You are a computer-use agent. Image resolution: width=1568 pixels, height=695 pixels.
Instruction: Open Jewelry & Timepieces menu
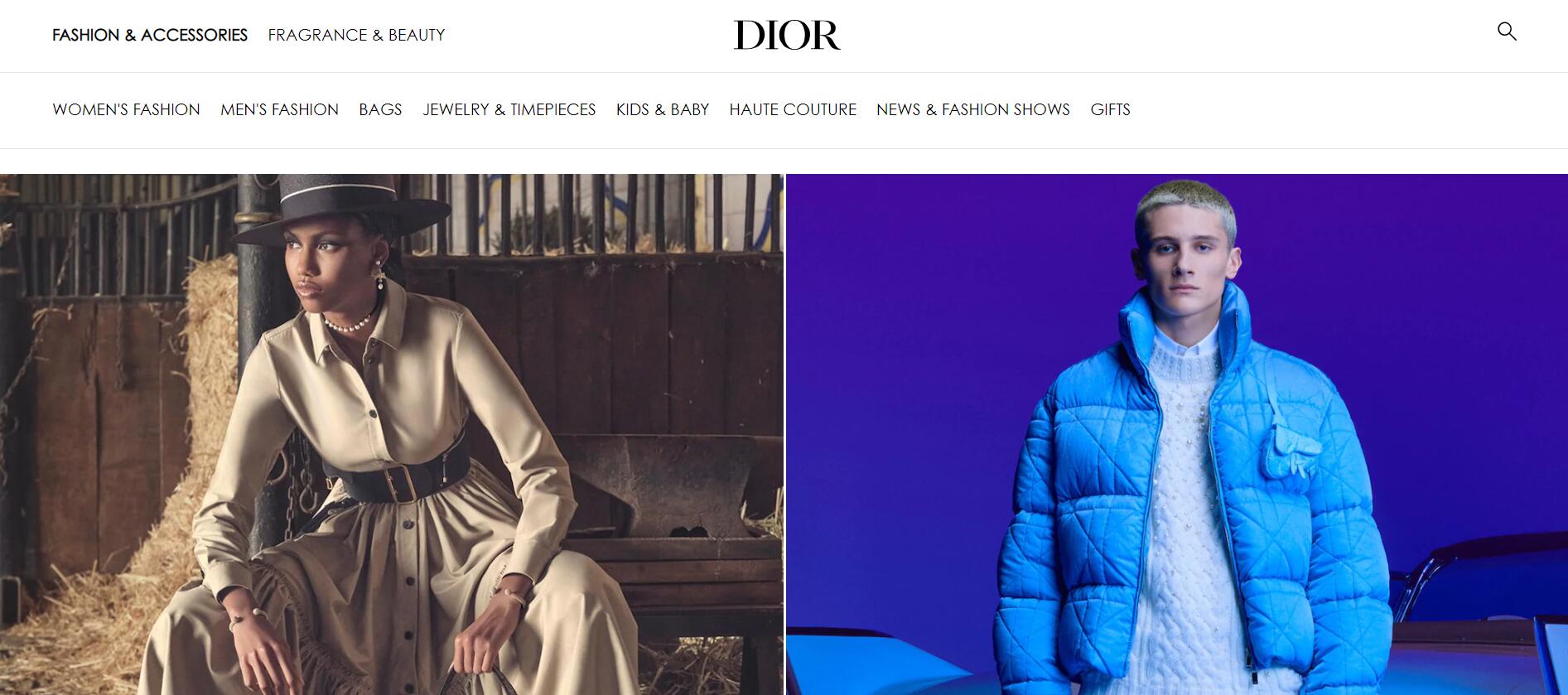tap(509, 109)
